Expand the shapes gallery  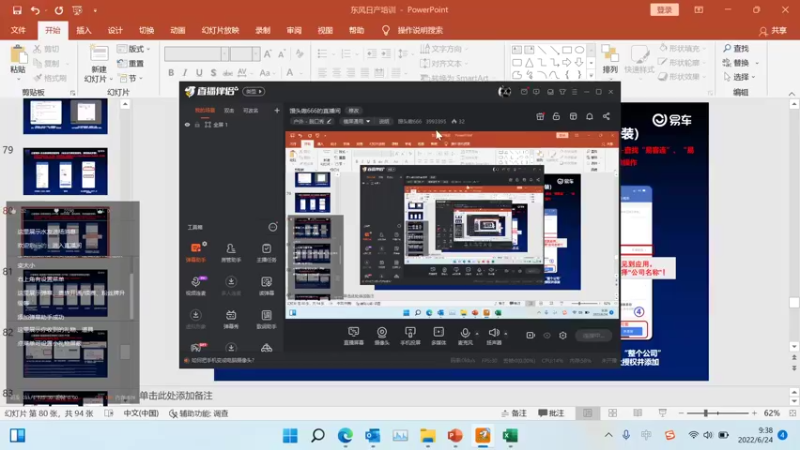(591, 77)
